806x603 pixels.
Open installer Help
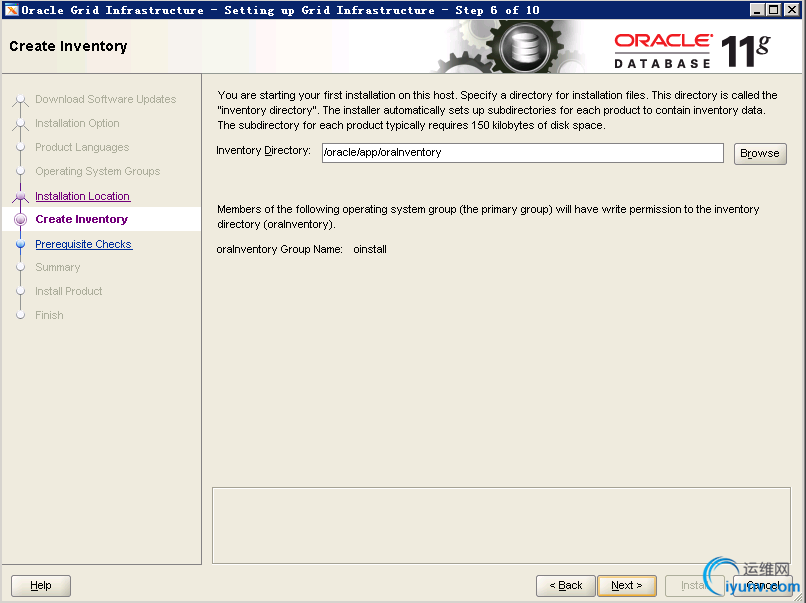point(41,585)
